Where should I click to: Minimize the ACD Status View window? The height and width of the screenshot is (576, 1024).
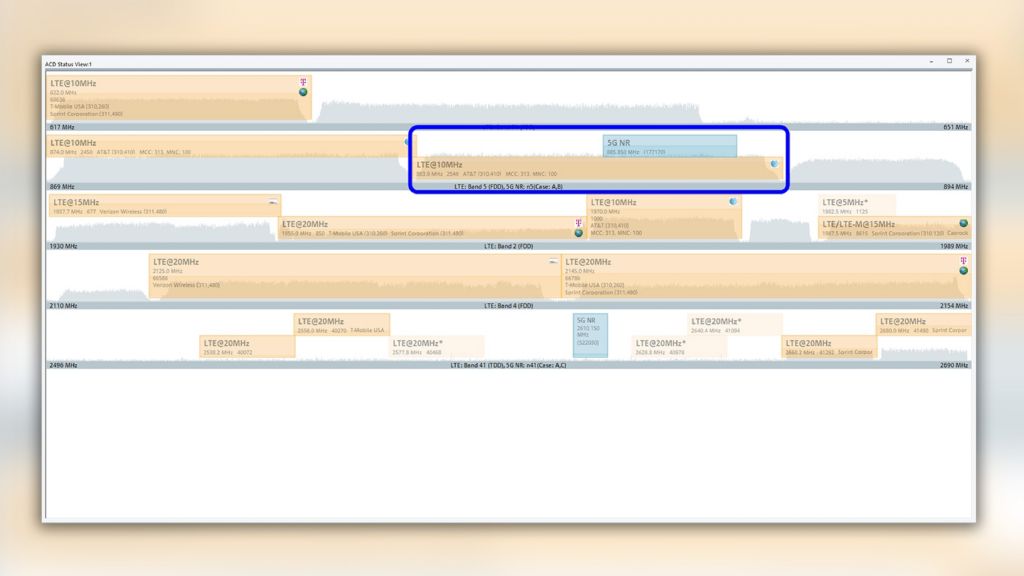pyautogui.click(x=931, y=62)
